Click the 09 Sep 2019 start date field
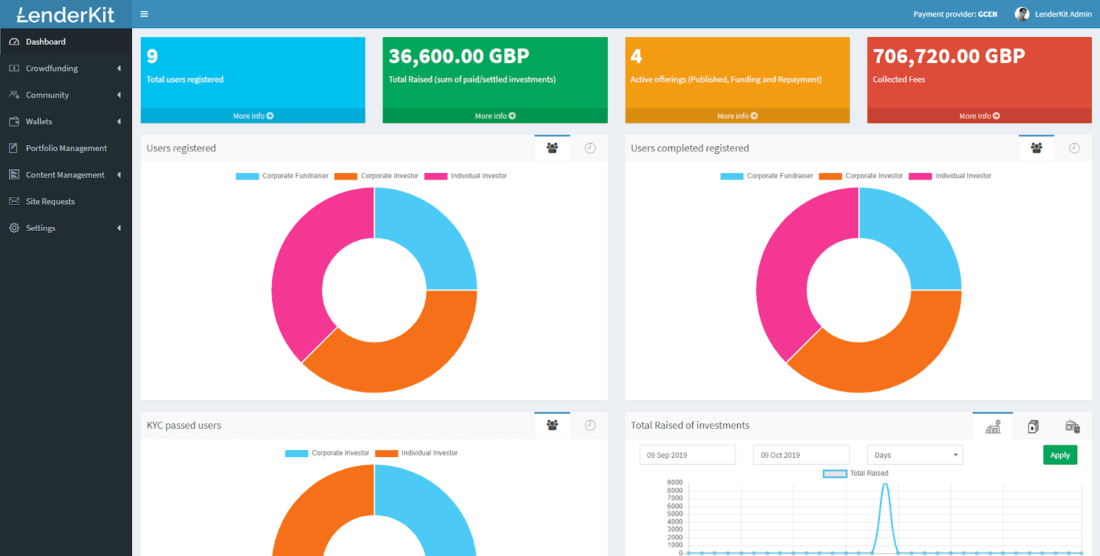 point(688,455)
